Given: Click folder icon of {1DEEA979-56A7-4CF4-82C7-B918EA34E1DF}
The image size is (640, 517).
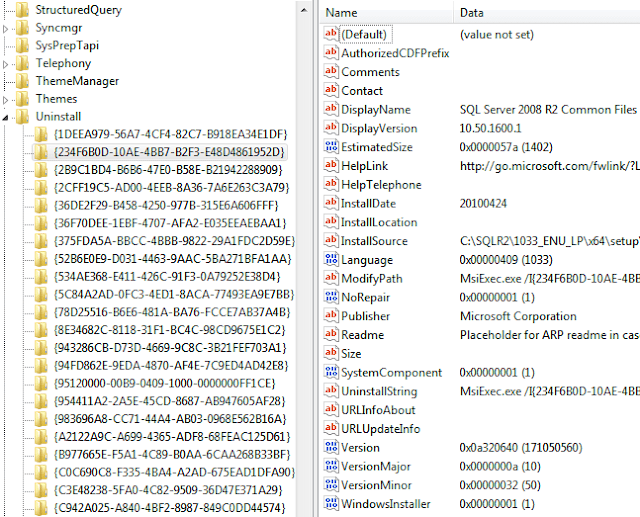Looking at the screenshot, I should click(x=41, y=134).
